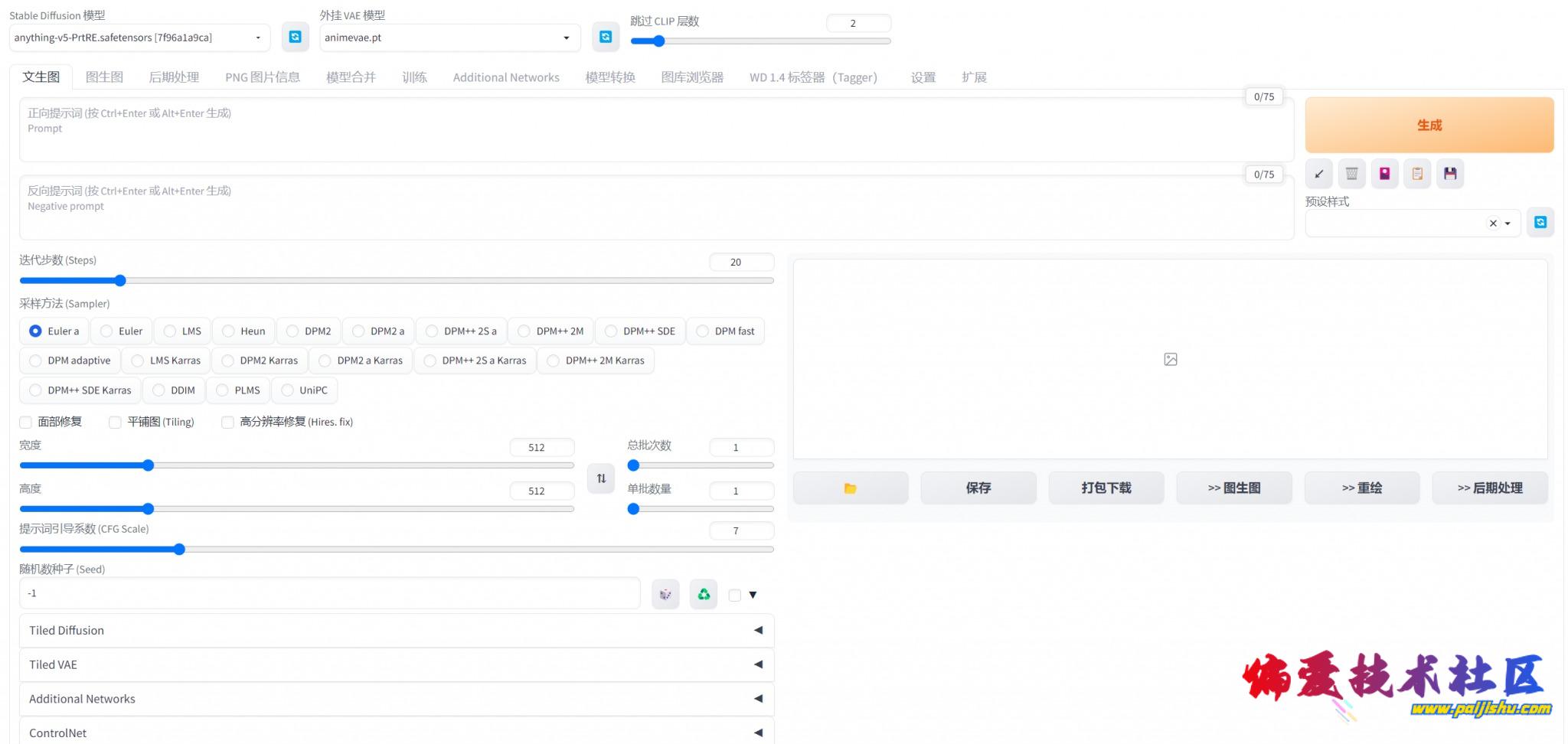Adjust the CFG Scale slider
This screenshot has width=1568, height=744.
(x=397, y=550)
